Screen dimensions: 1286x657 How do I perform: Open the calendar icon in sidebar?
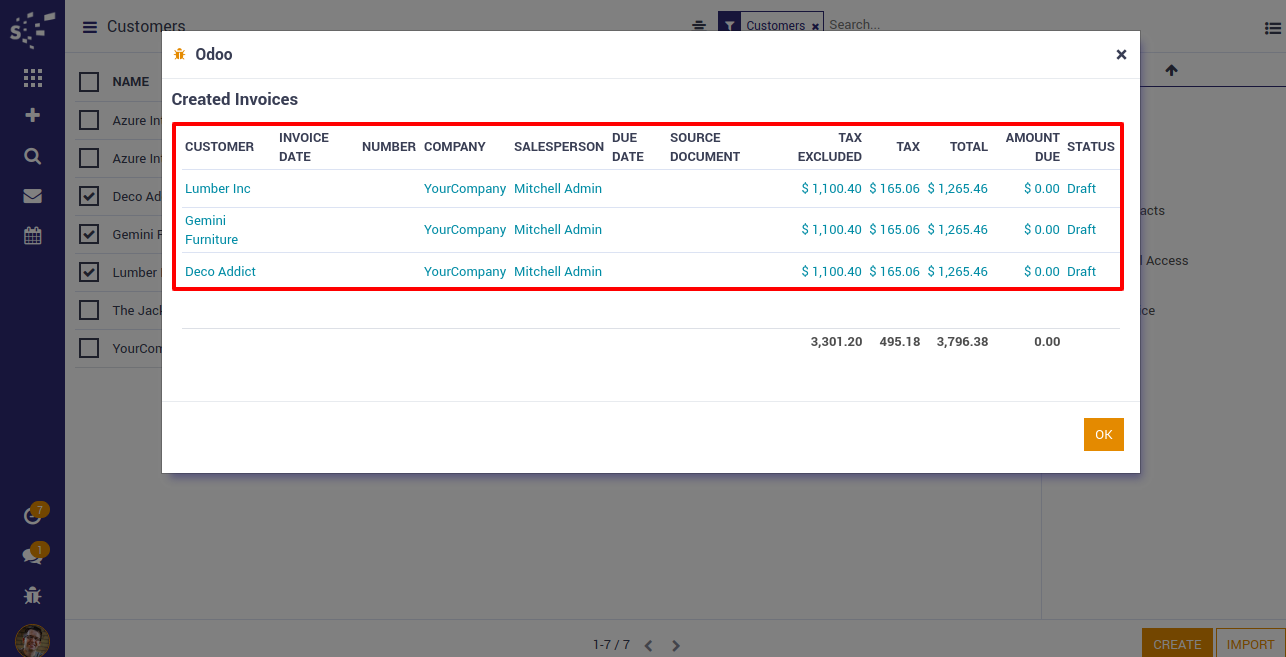pos(32,236)
